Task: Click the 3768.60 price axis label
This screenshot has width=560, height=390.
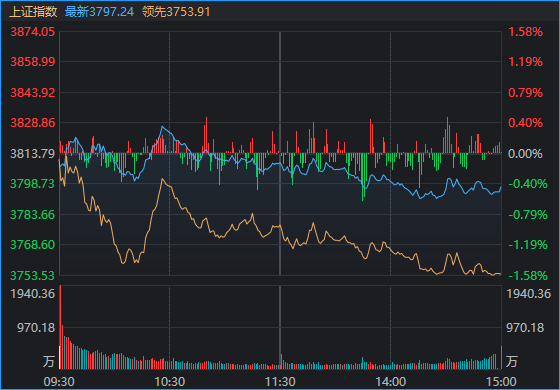Action: [x=33, y=245]
